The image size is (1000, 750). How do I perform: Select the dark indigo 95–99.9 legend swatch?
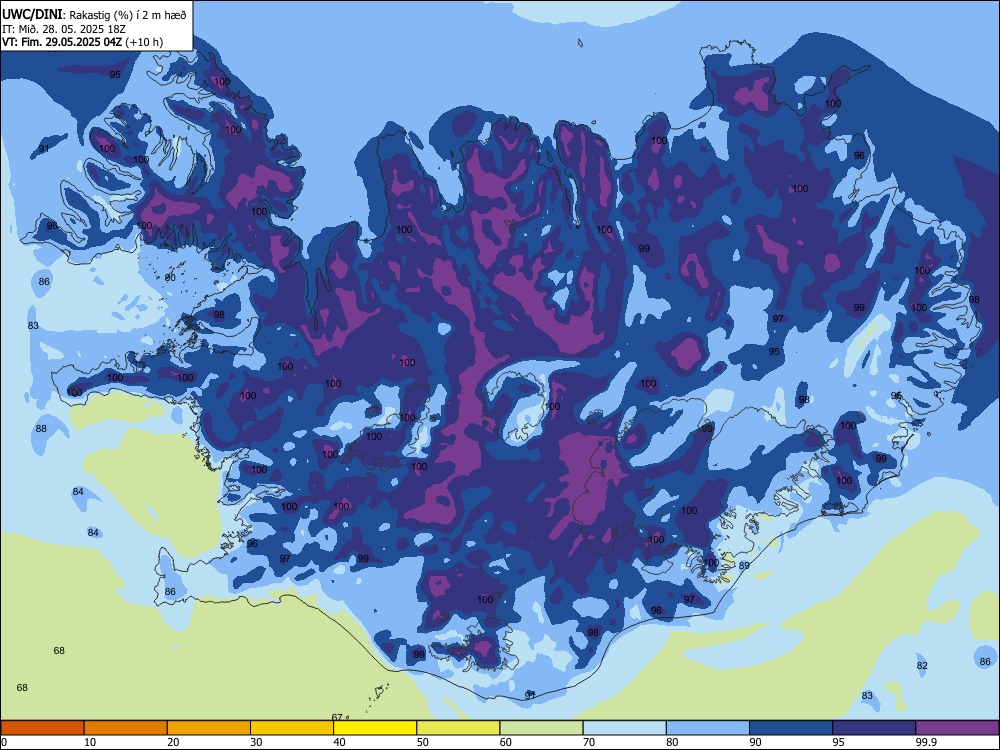[x=874, y=728]
